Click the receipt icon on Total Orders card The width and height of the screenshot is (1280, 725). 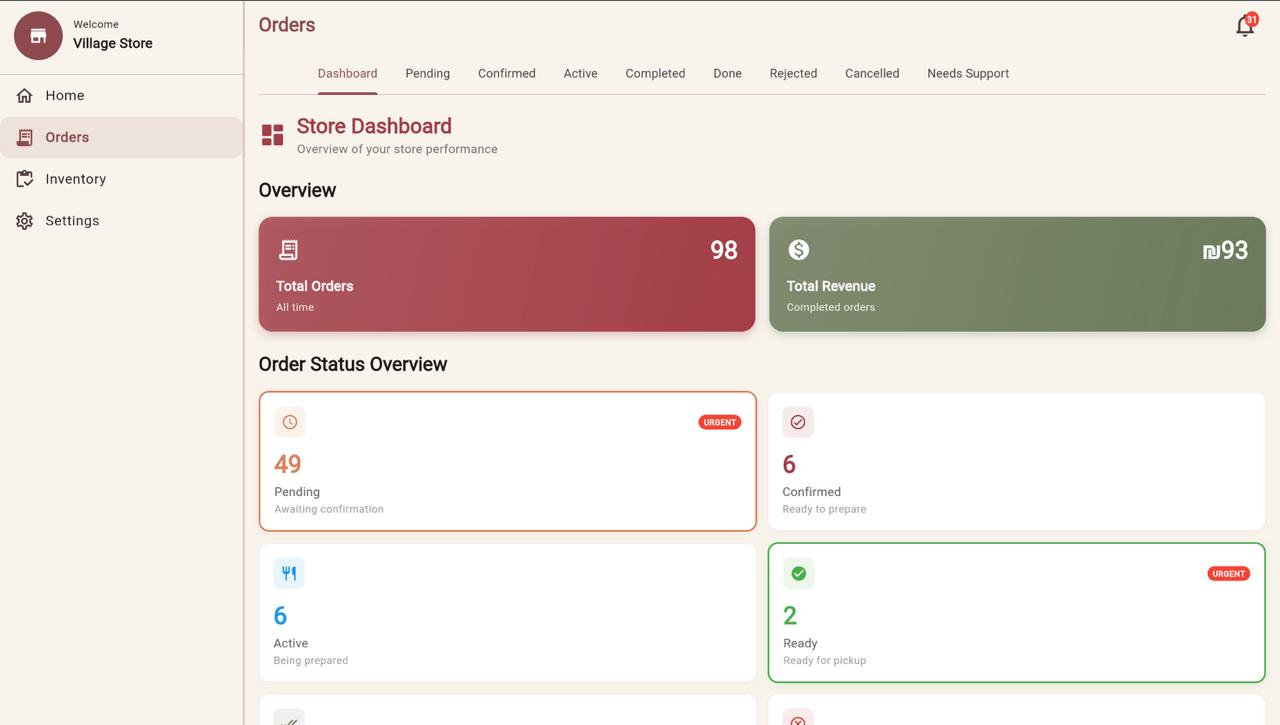pos(287,249)
